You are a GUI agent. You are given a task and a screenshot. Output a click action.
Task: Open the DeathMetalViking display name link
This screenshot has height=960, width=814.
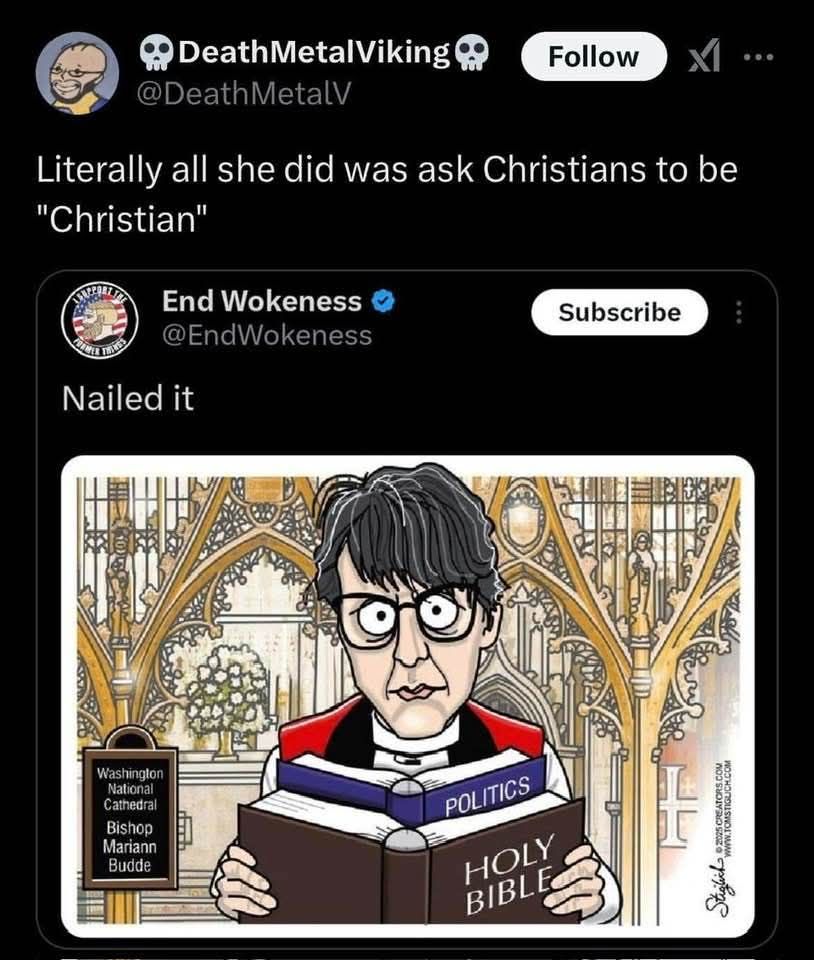pyautogui.click(x=312, y=52)
